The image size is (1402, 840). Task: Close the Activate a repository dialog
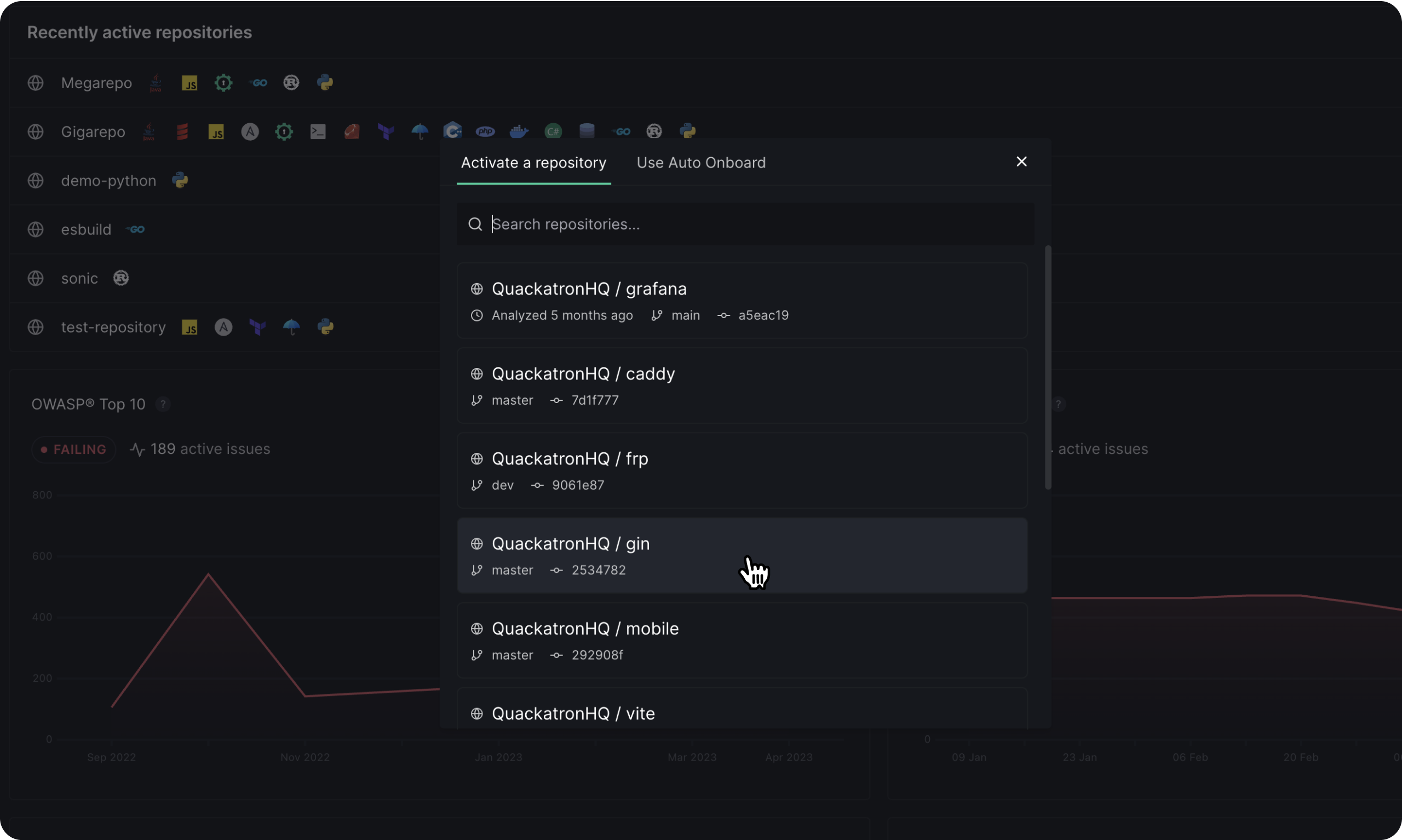tap(1021, 162)
